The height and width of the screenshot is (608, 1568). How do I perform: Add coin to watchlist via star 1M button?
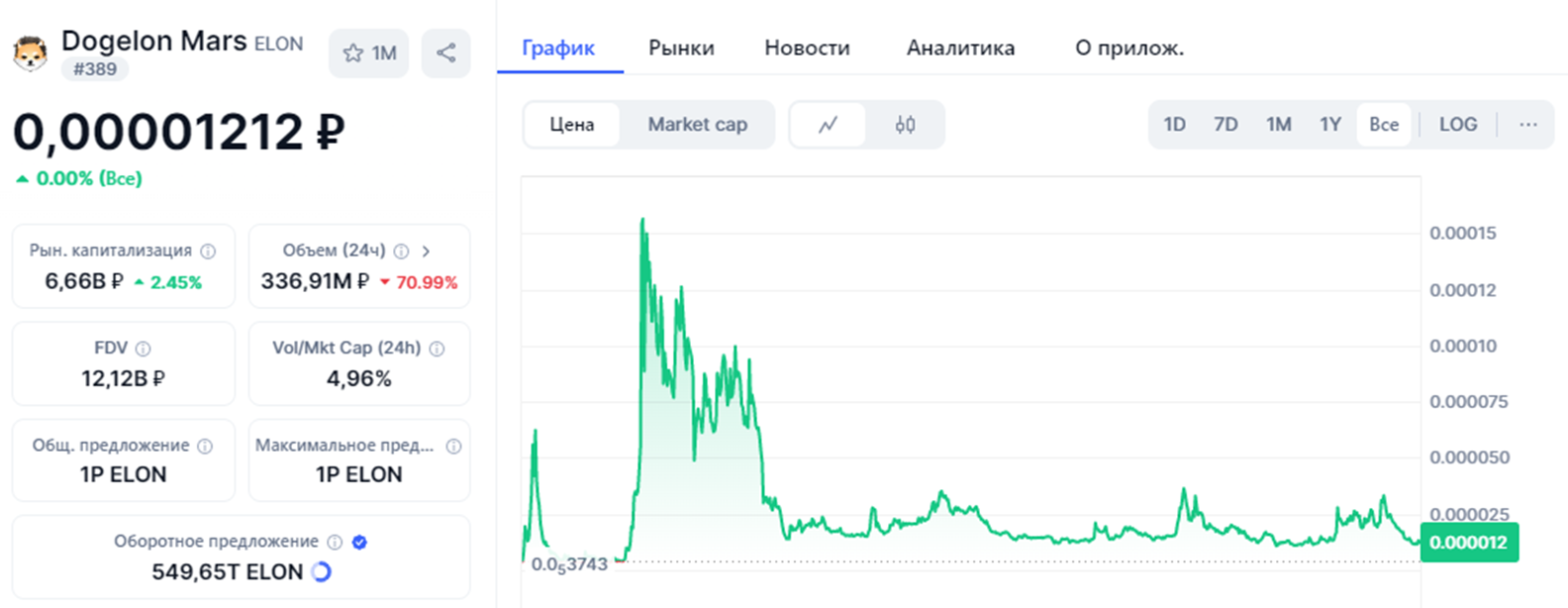[369, 53]
